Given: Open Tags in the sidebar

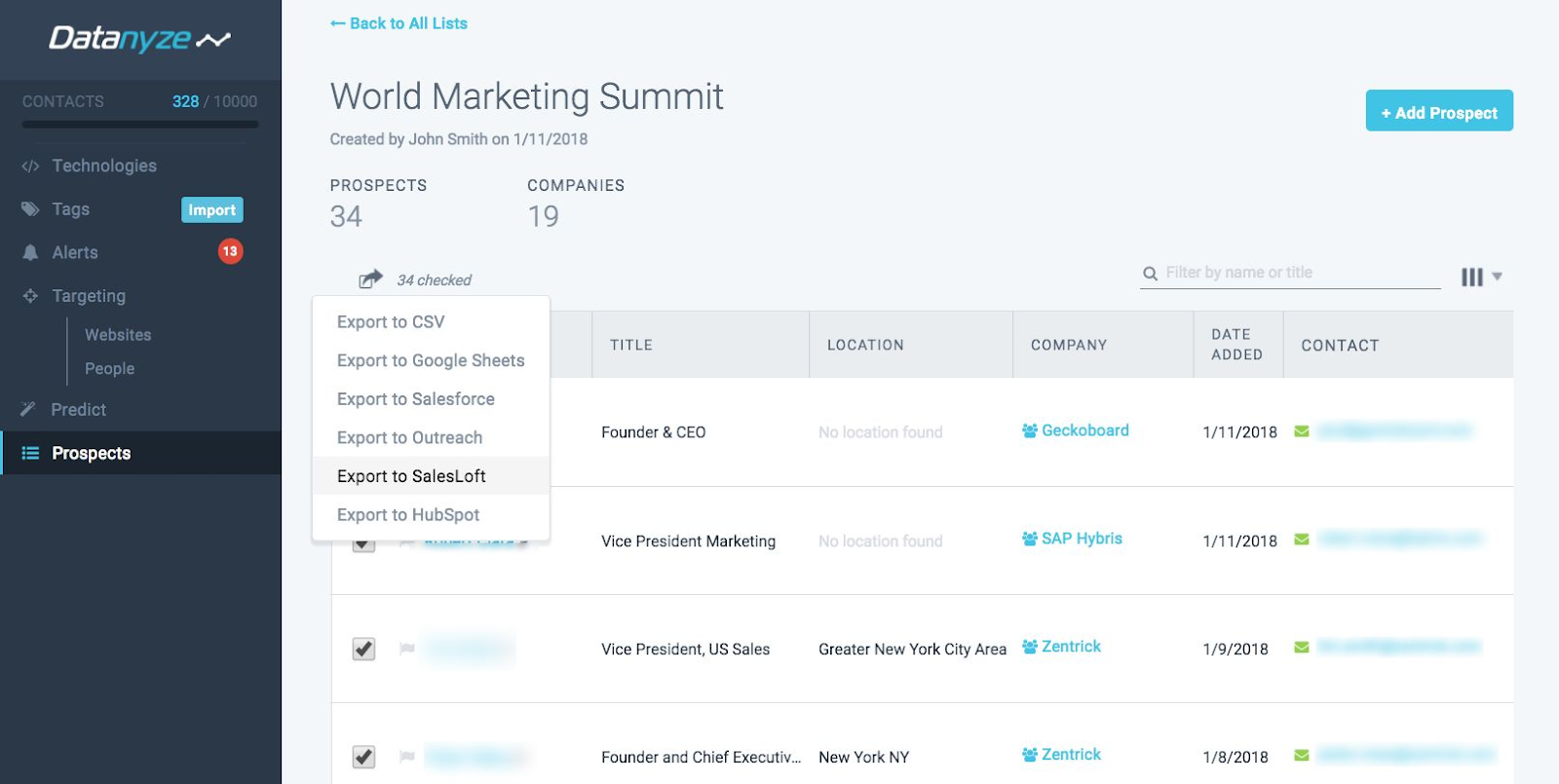Looking at the screenshot, I should pyautogui.click(x=70, y=209).
